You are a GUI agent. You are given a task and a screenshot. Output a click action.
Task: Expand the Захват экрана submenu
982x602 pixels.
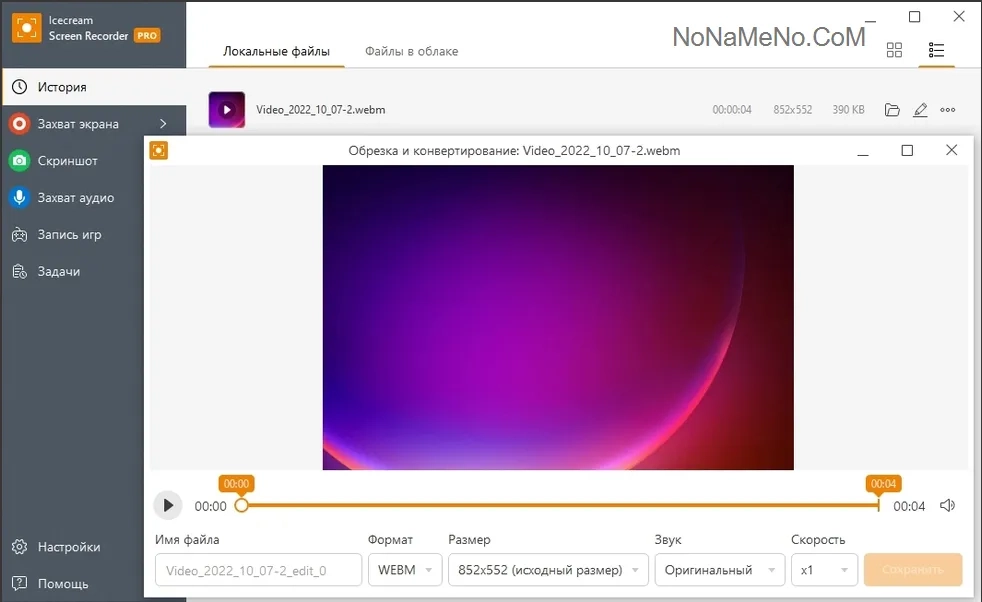[x=163, y=124]
